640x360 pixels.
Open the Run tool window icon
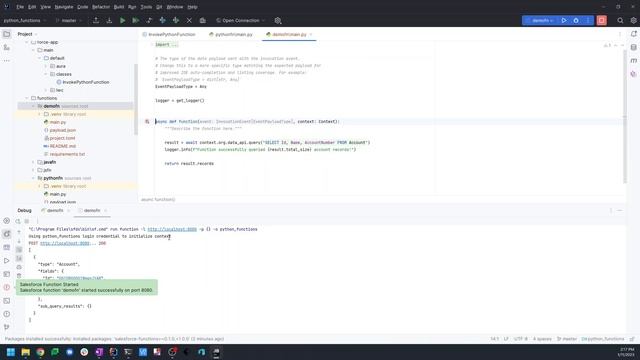tap(7, 260)
